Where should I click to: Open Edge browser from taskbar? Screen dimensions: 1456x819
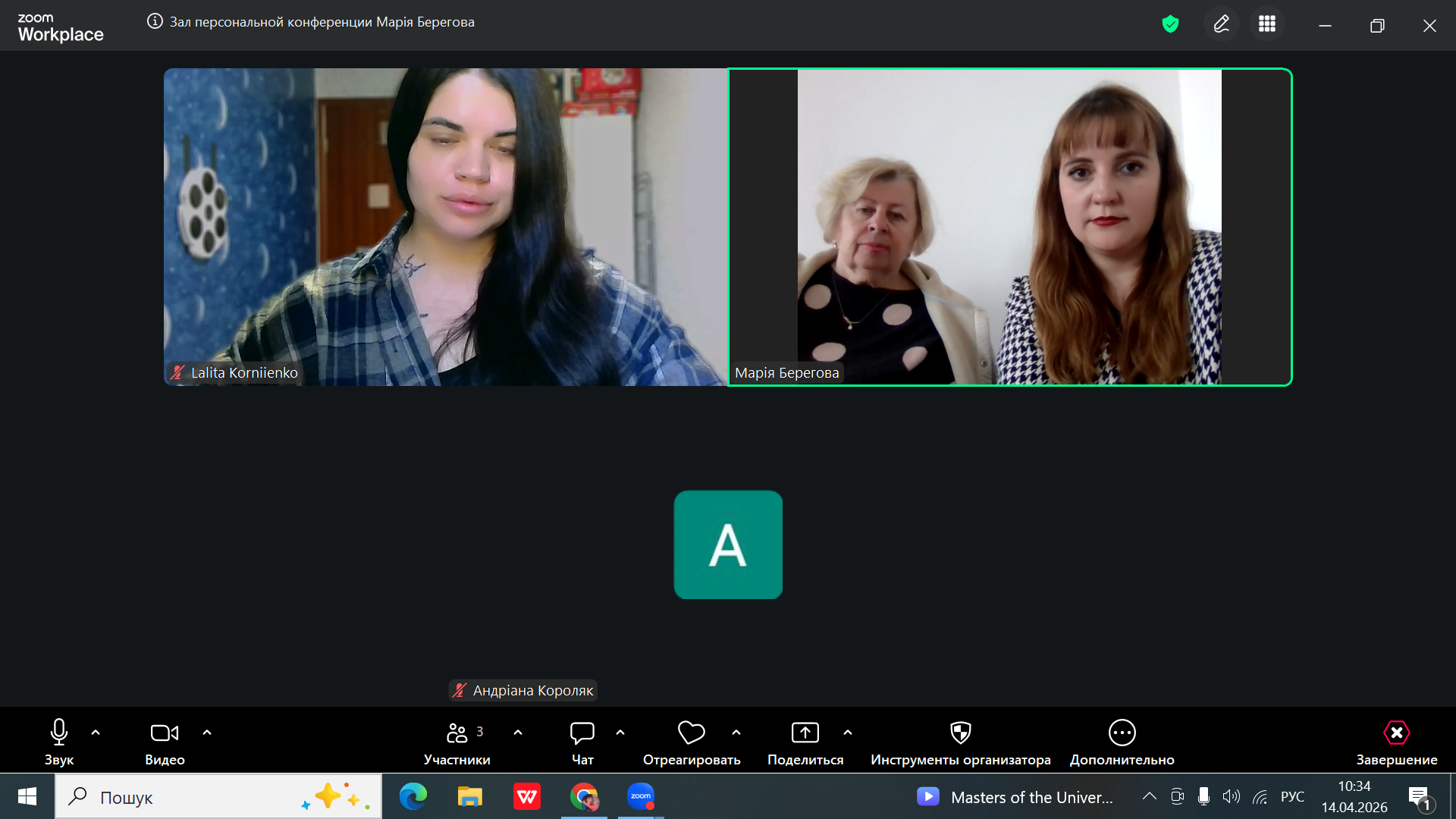point(413,796)
